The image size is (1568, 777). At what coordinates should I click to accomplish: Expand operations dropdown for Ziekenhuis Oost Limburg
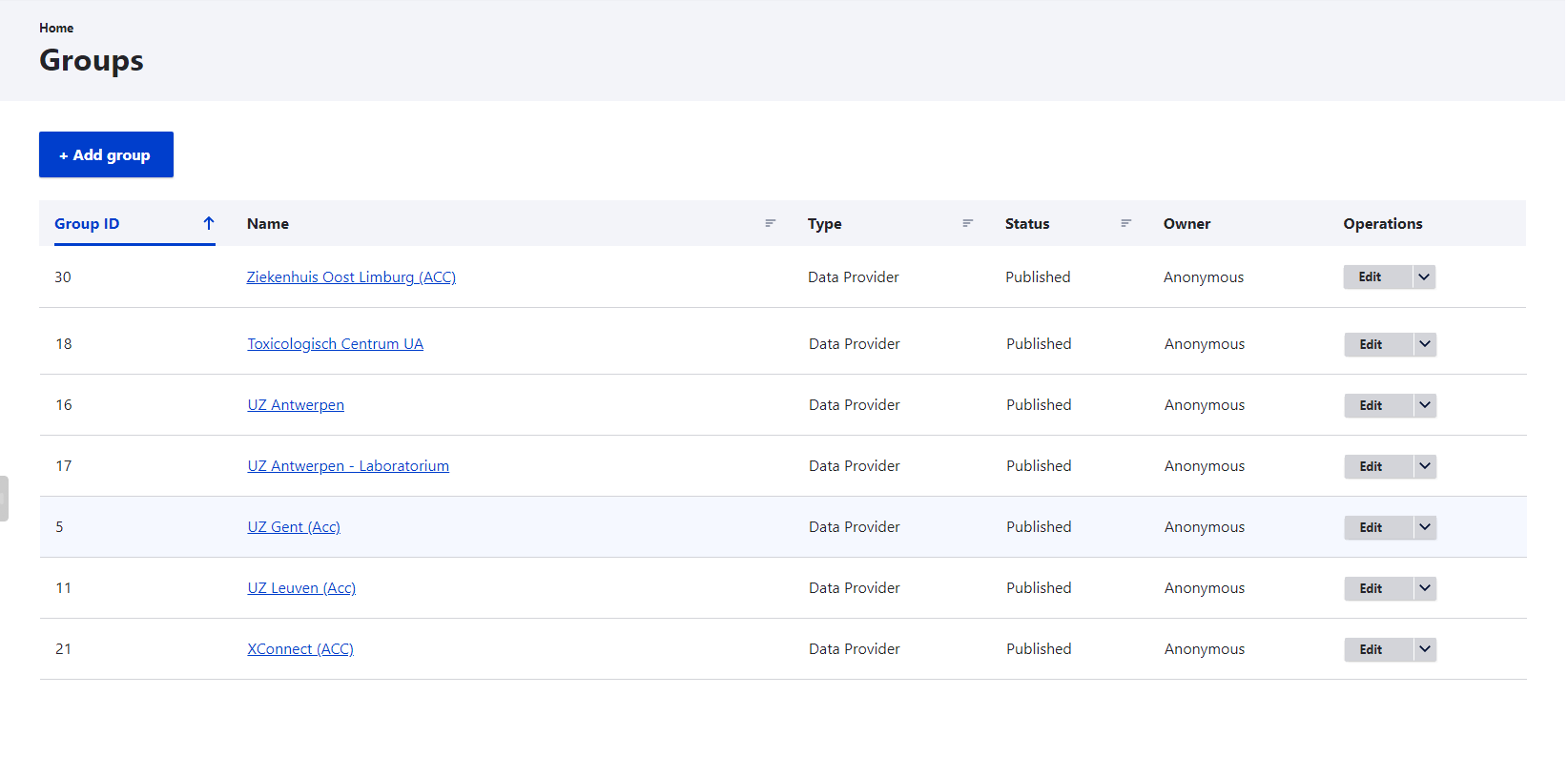pyautogui.click(x=1424, y=277)
